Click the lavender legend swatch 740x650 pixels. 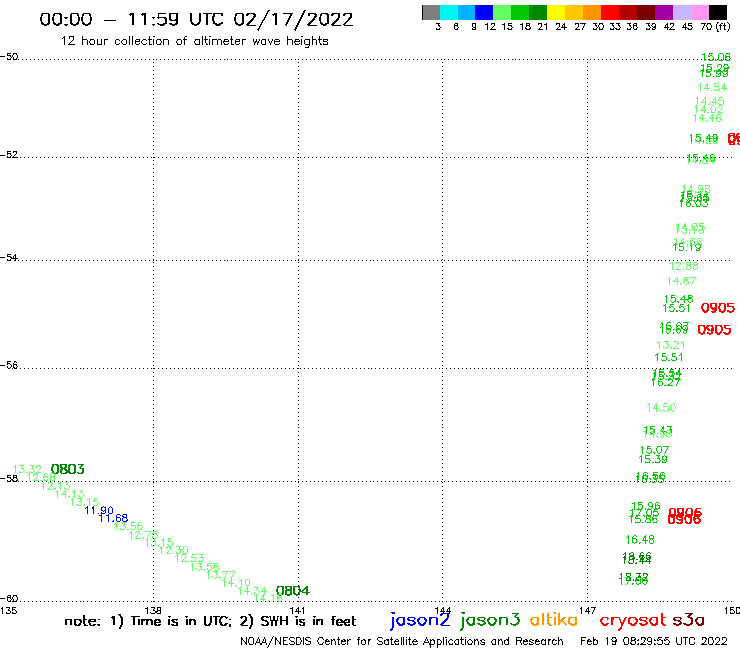681,12
